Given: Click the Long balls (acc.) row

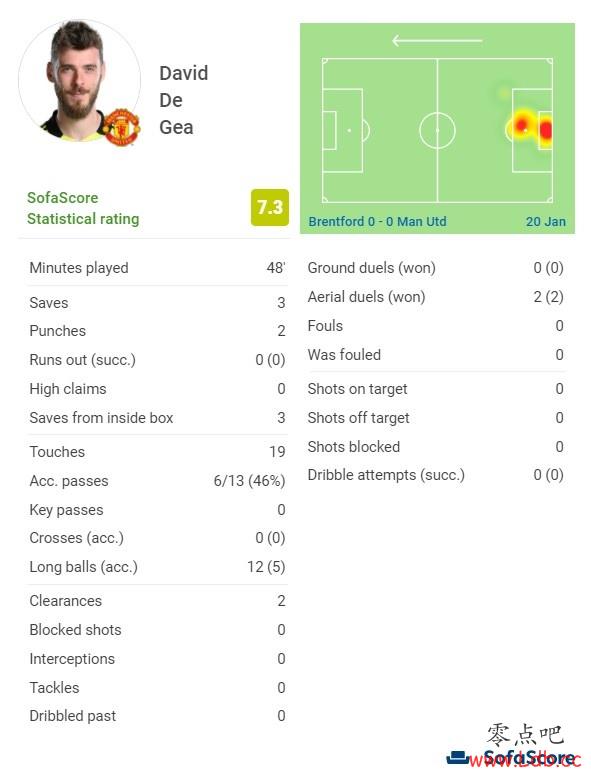Looking at the screenshot, I should [x=157, y=567].
